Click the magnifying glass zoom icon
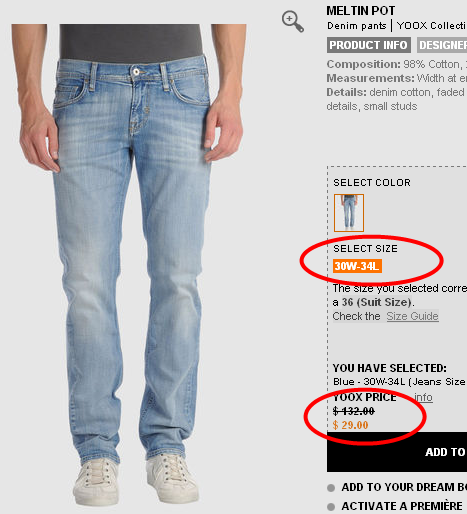Viewport: 467px width, 514px height. [x=293, y=21]
